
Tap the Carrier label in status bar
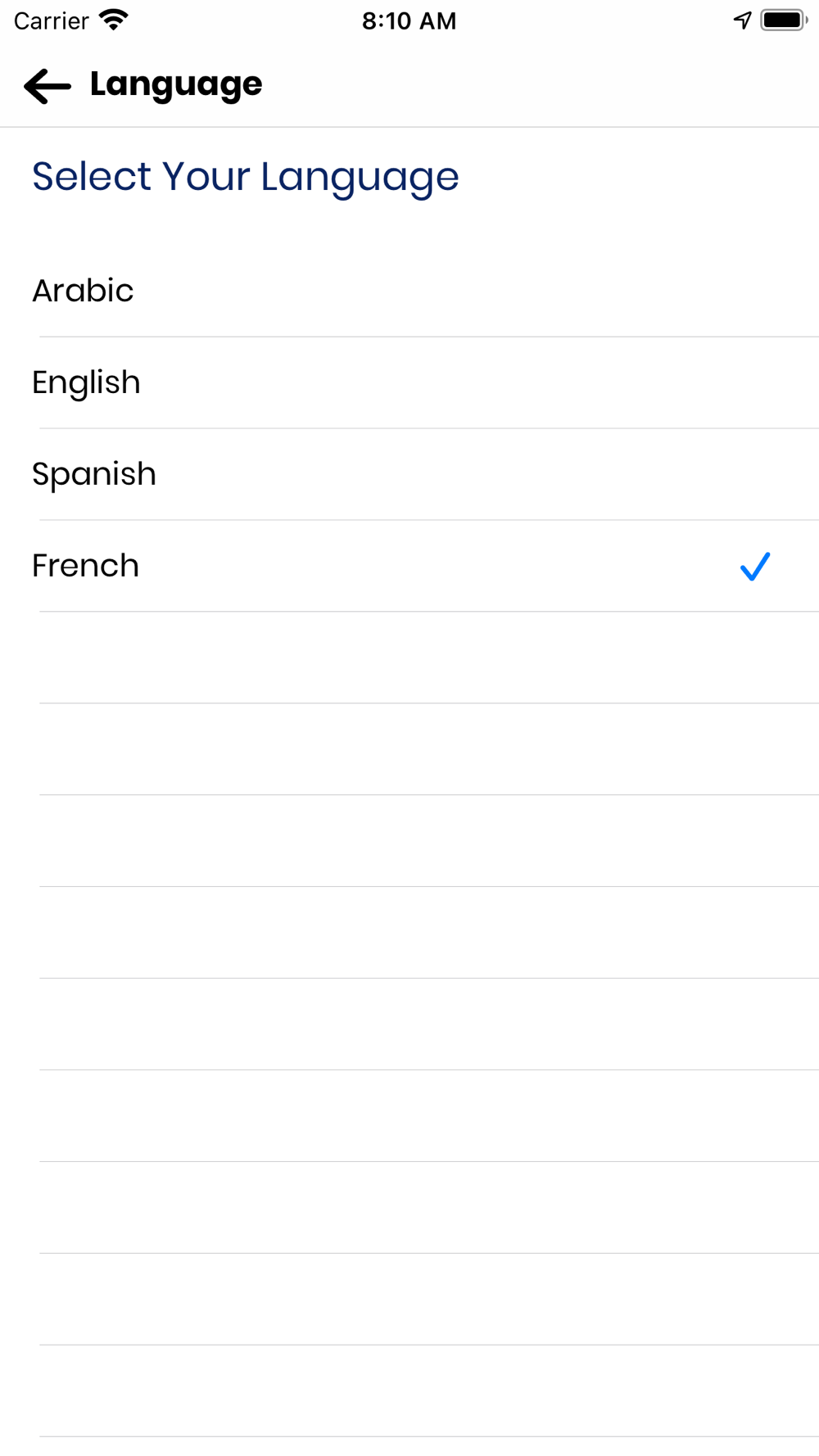pos(51,20)
